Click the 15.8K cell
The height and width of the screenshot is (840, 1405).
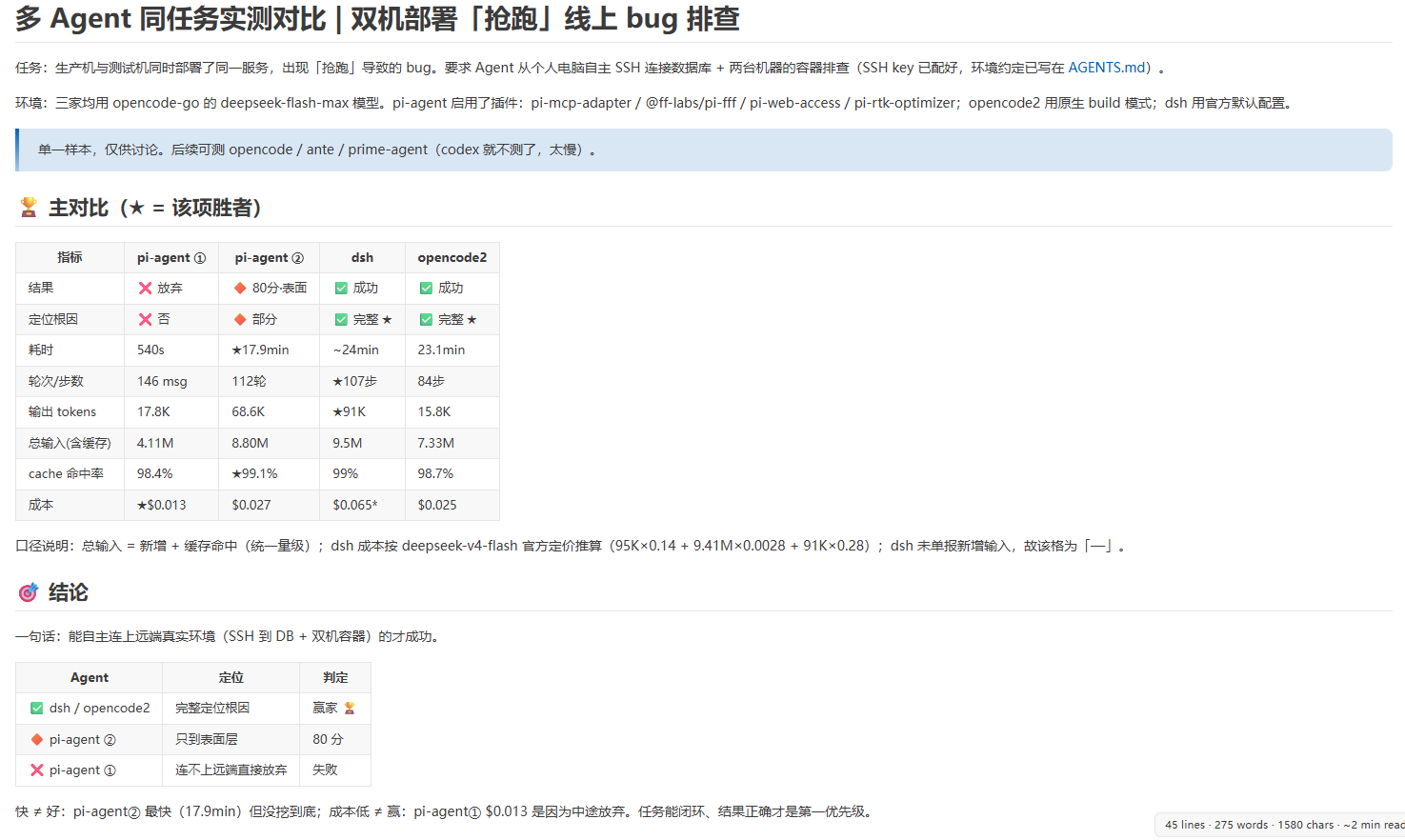(x=452, y=411)
